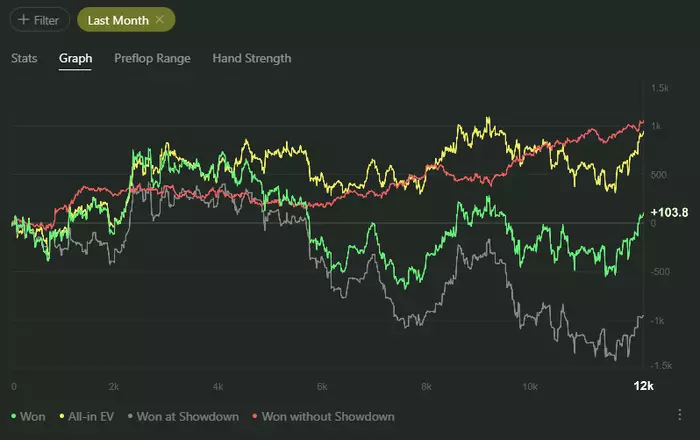Click the red Won without Showdown dot

pos(255,416)
